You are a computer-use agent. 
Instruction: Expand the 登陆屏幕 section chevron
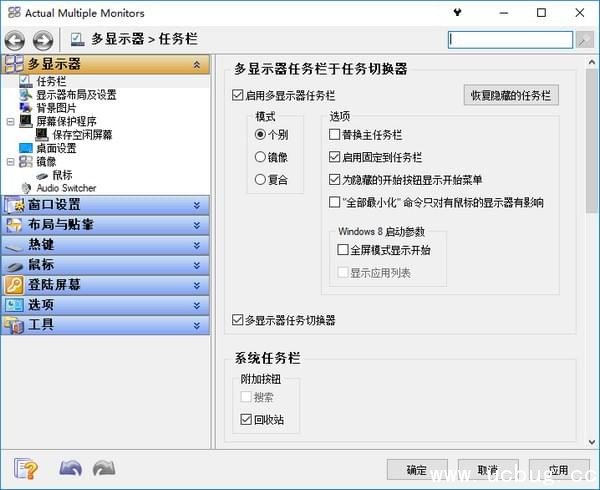(x=197, y=285)
